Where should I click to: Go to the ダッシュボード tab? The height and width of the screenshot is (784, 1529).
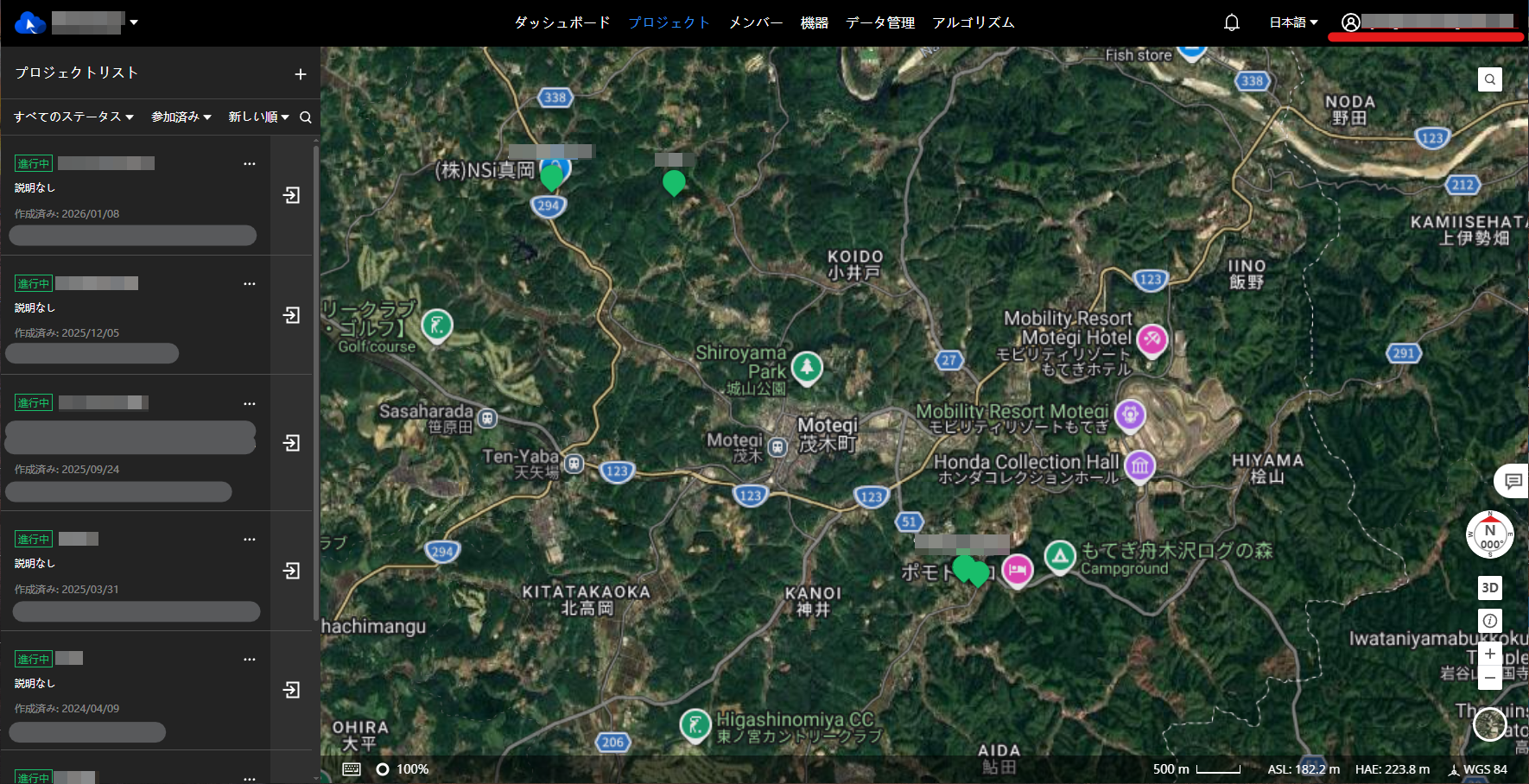point(562,22)
